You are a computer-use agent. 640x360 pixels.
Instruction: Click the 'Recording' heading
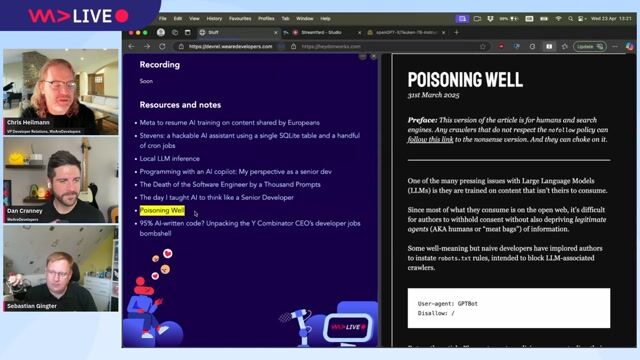160,64
